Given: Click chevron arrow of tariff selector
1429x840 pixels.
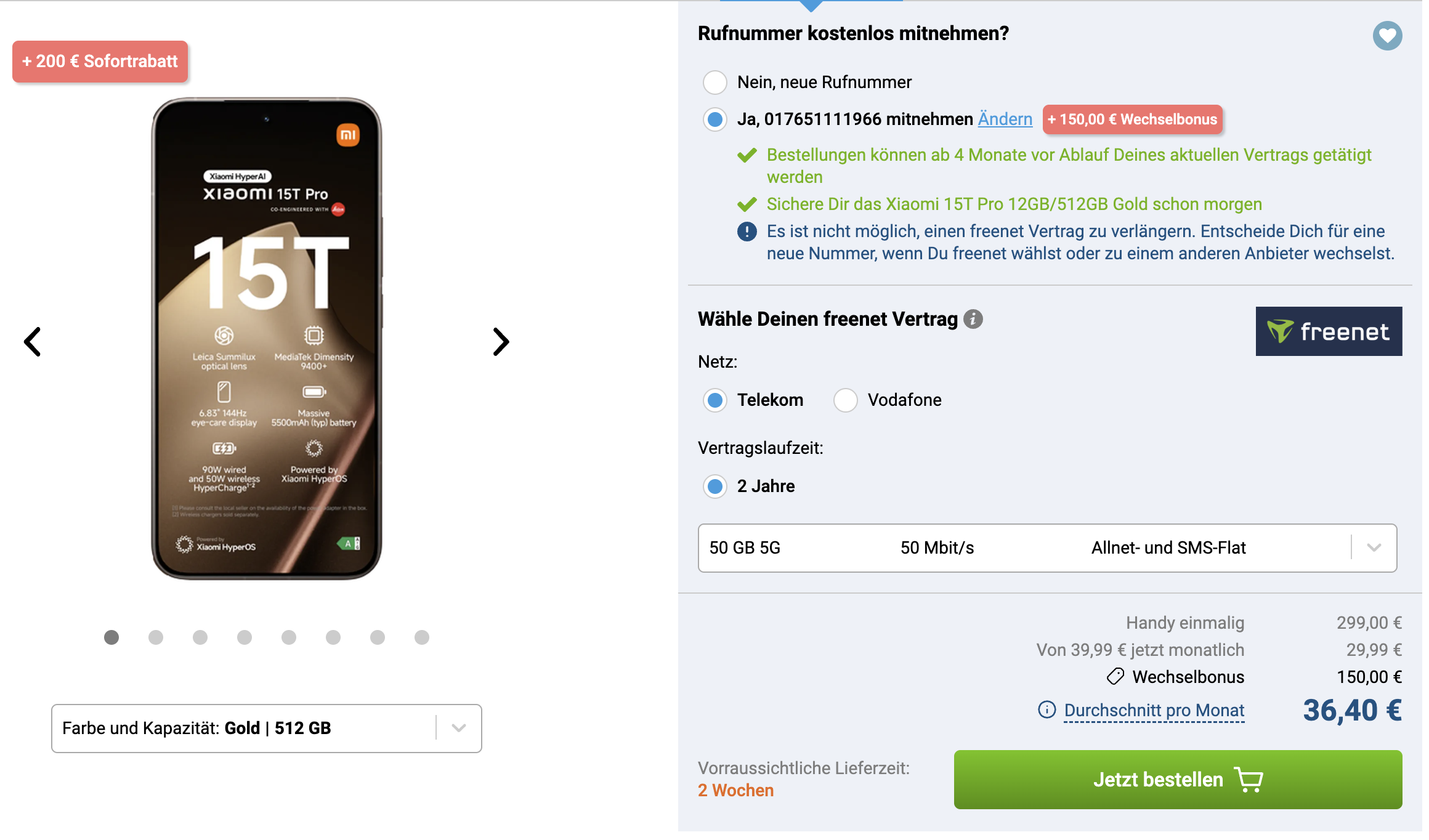Looking at the screenshot, I should click(1374, 547).
